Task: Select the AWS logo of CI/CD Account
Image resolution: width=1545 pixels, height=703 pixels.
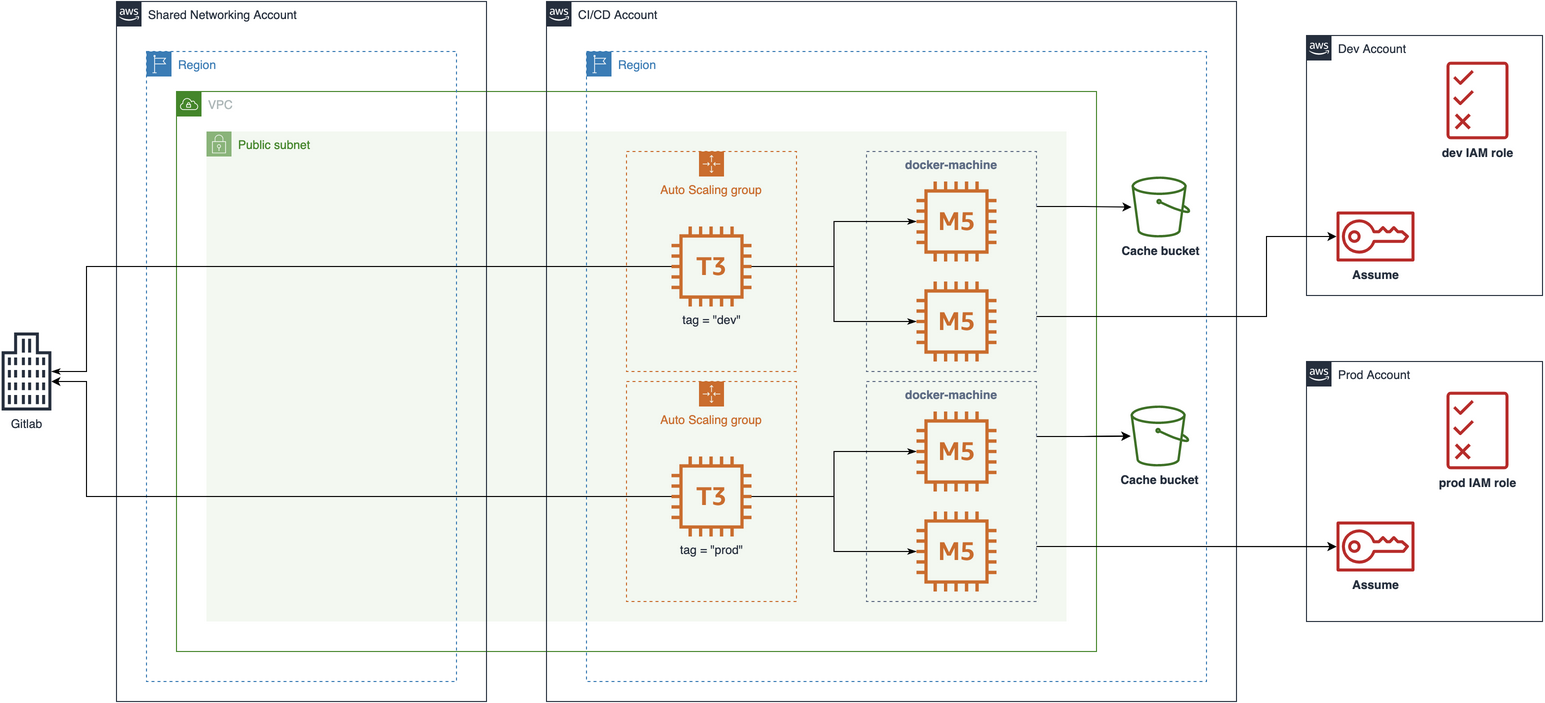Action: click(x=559, y=14)
